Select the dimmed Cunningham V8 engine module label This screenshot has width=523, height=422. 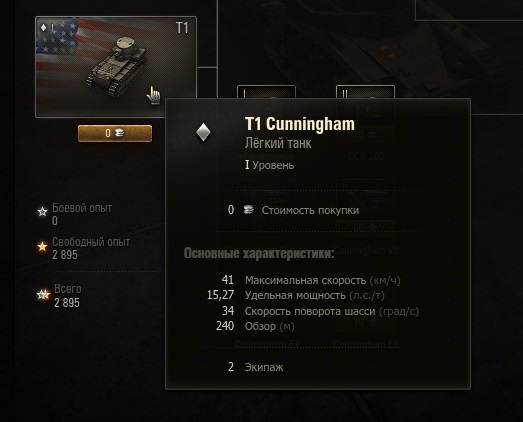366,251
